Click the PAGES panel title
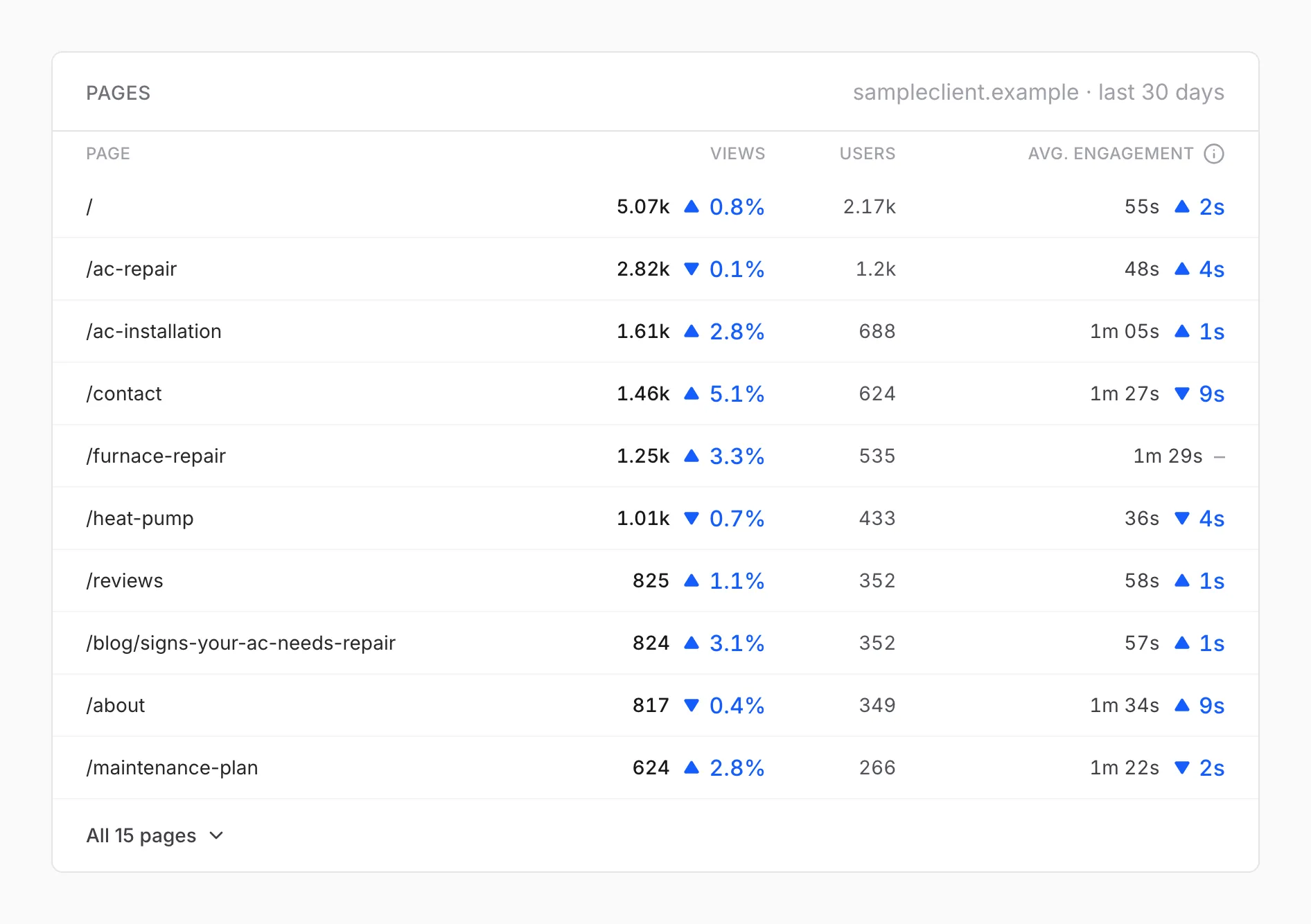The width and height of the screenshot is (1311, 924). click(x=118, y=93)
